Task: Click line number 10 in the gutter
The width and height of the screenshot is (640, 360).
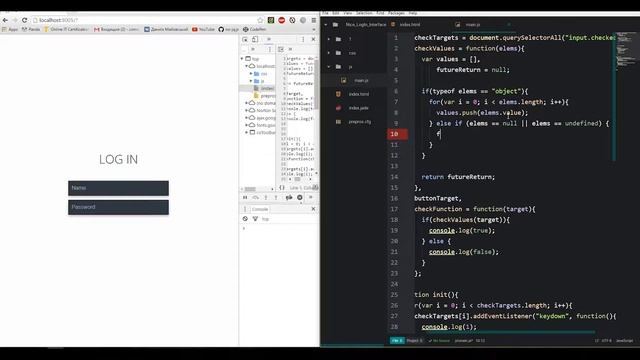Action: point(394,134)
